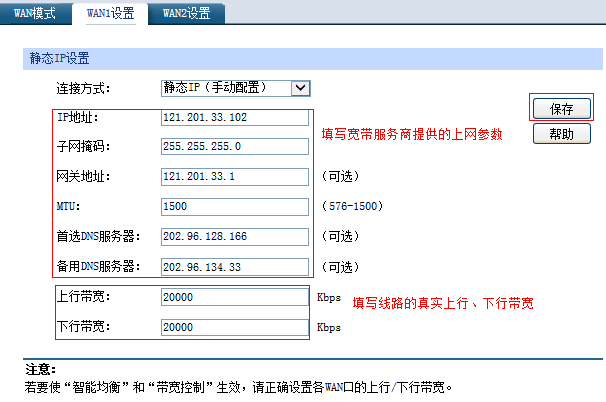The height and width of the screenshot is (402, 606).
Task: Expand the 连接方式 dropdown arrow
Action: point(299,88)
